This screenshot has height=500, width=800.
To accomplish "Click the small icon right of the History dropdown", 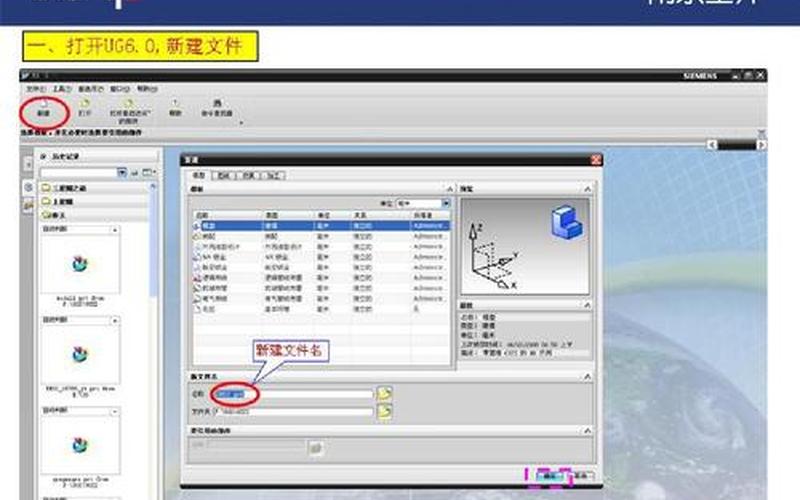I will point(135,173).
